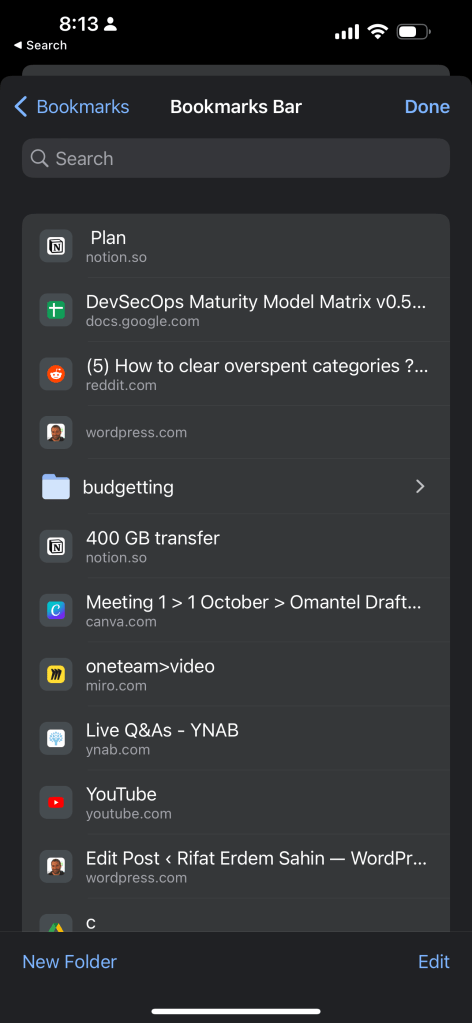This screenshot has width=472, height=1023.
Task: Open the budgetting folder row
Action: (236, 487)
